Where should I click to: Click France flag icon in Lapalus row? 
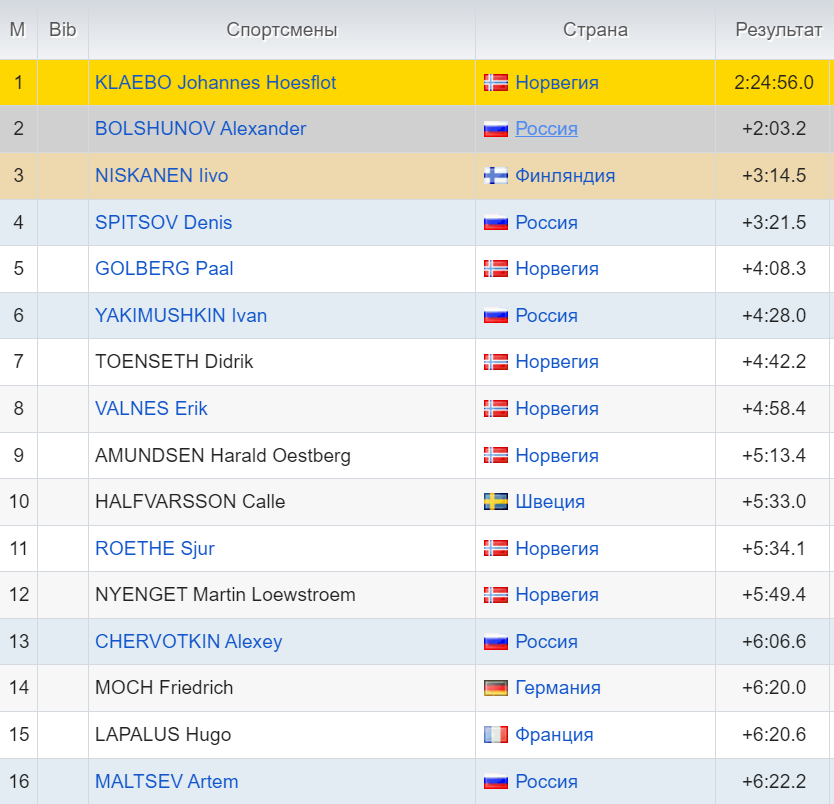[x=496, y=735]
